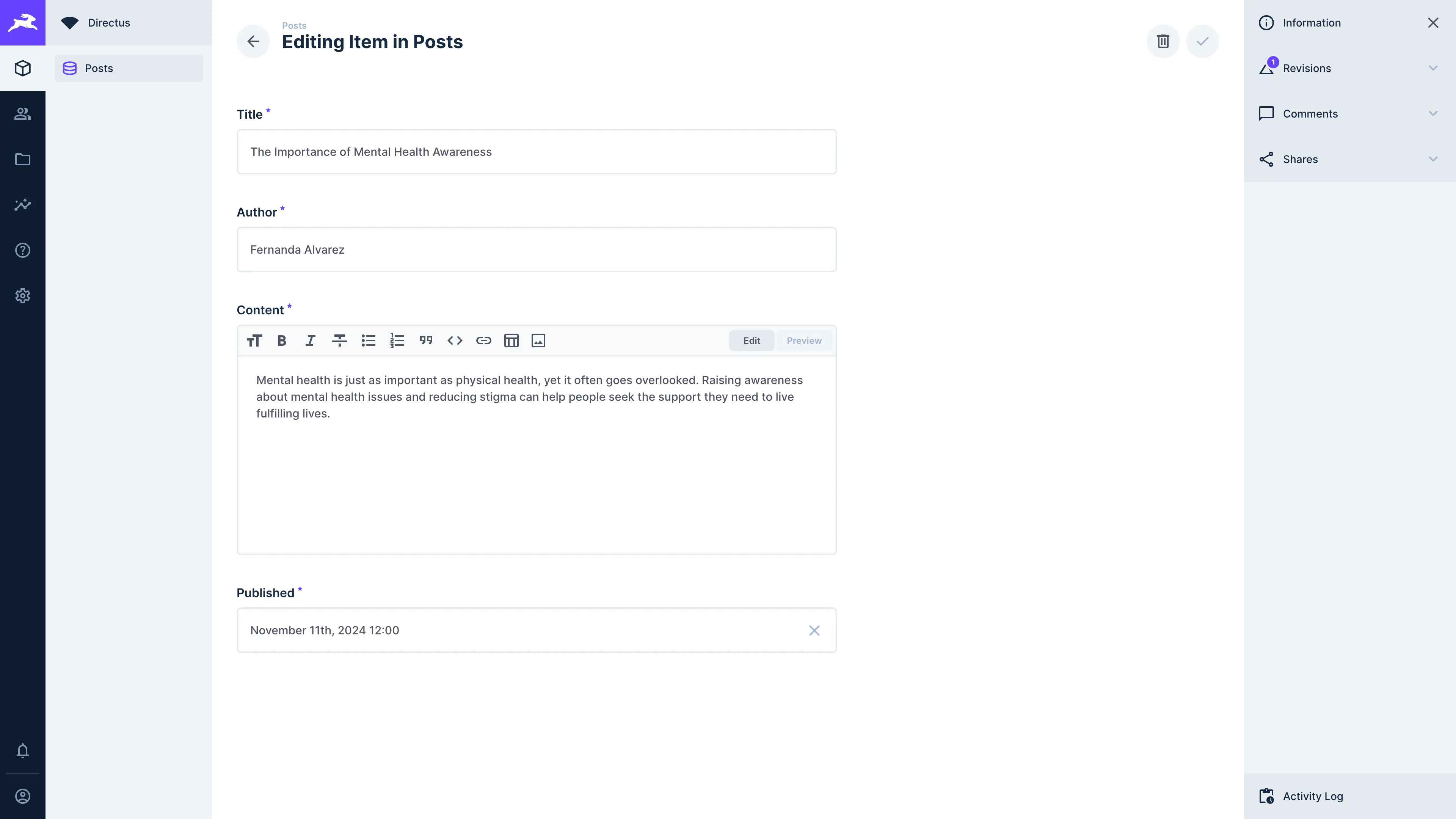Insert an image into the editor
The image size is (1456, 819).
coord(538,340)
